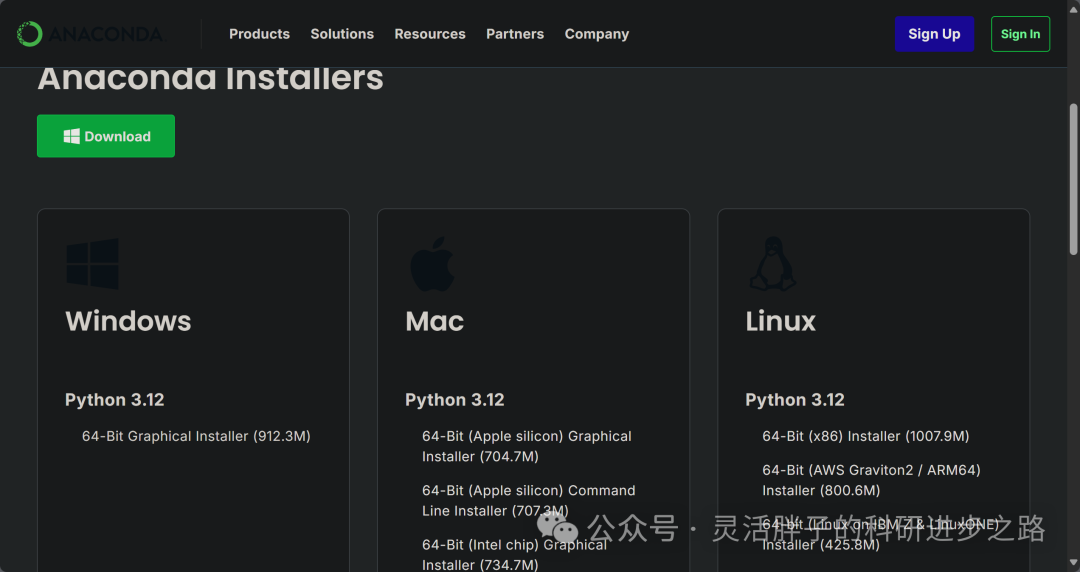
Task: Click the Sign Up button
Action: click(934, 34)
